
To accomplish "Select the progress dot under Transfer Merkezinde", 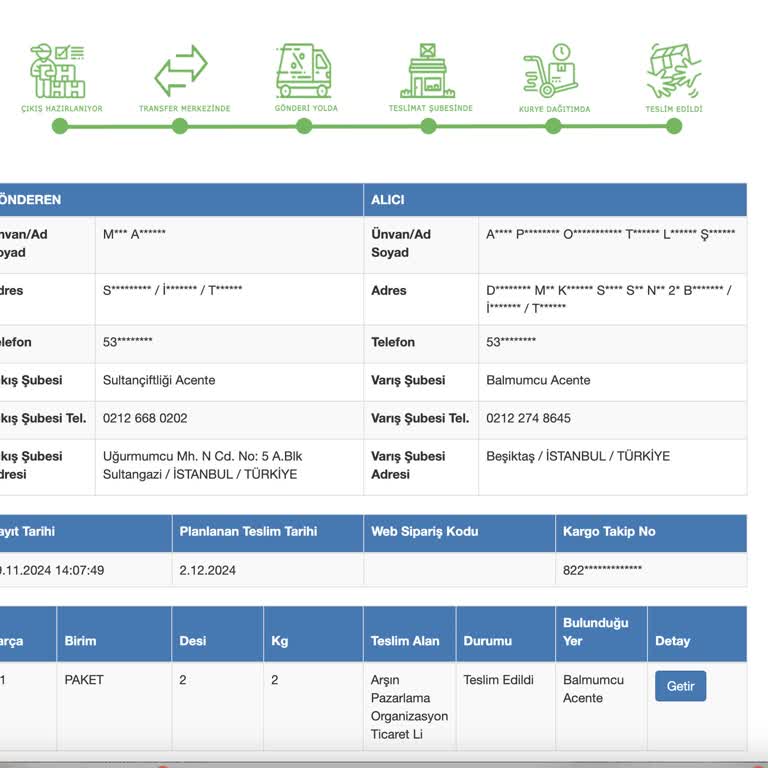I will click(180, 126).
